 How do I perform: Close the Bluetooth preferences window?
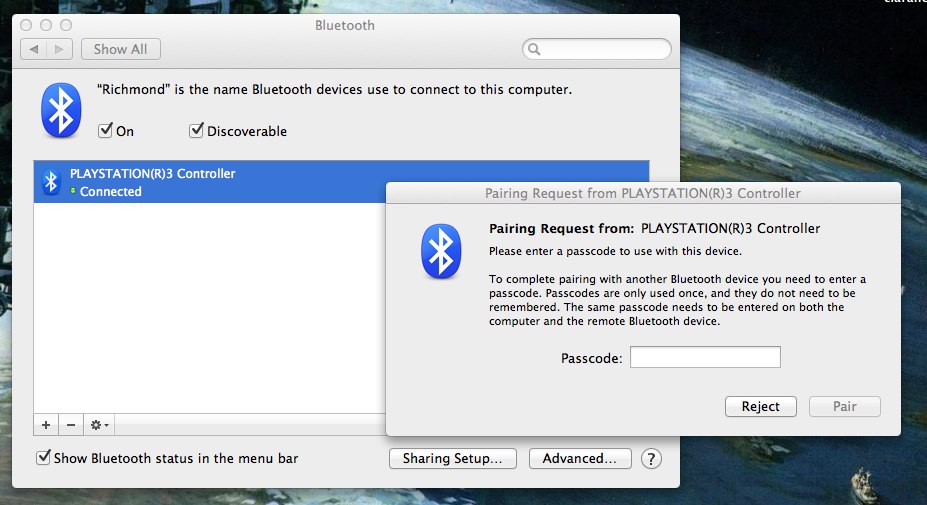tap(26, 25)
